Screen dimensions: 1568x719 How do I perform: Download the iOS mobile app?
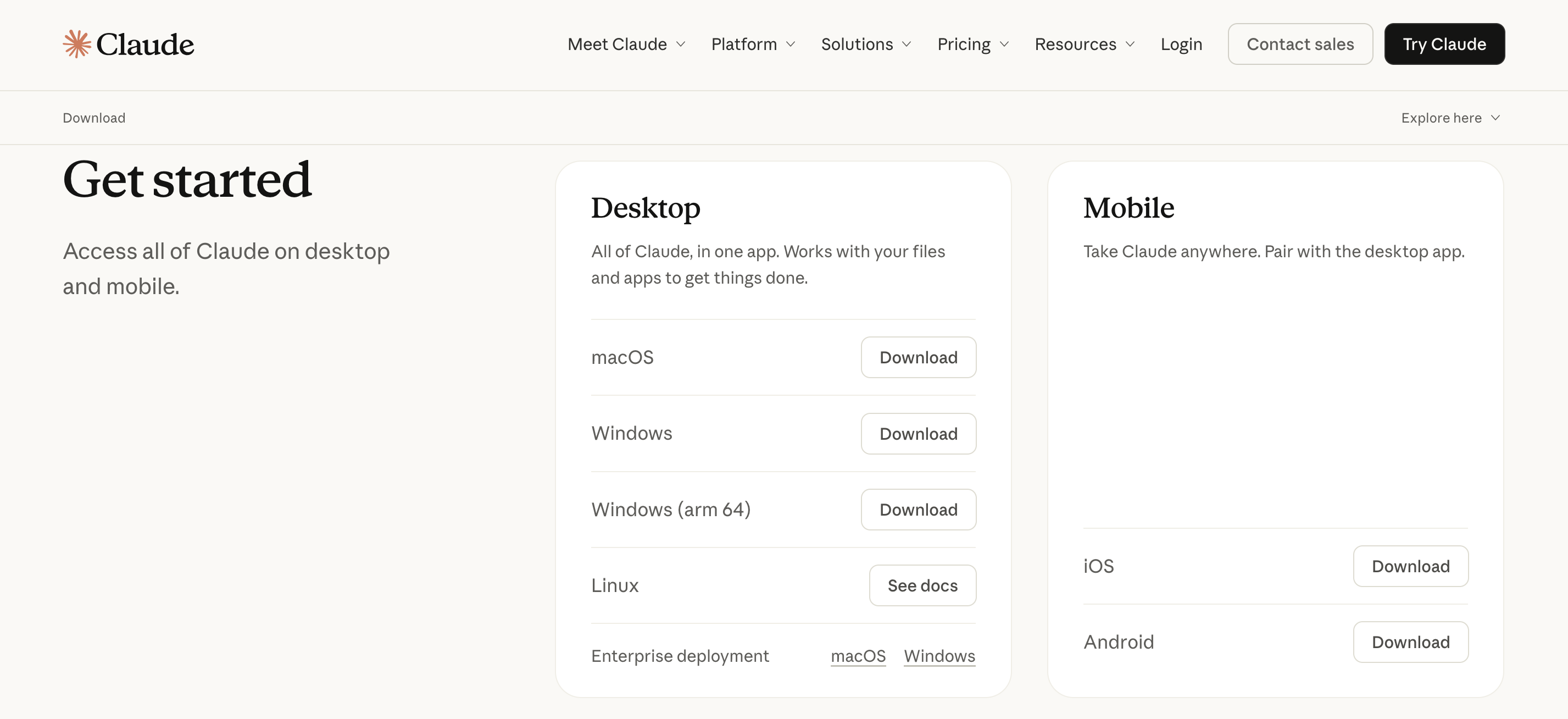tap(1410, 566)
